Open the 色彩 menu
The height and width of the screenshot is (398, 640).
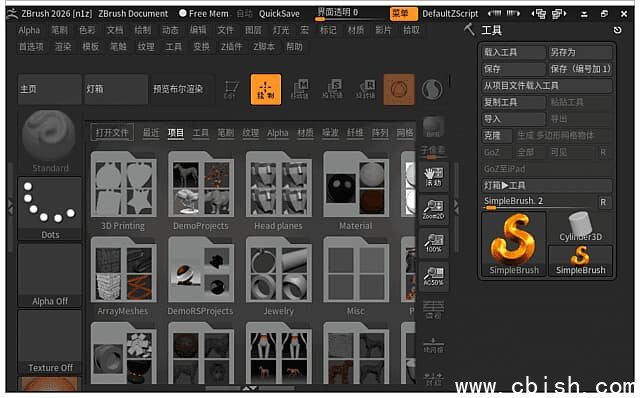click(x=87, y=30)
